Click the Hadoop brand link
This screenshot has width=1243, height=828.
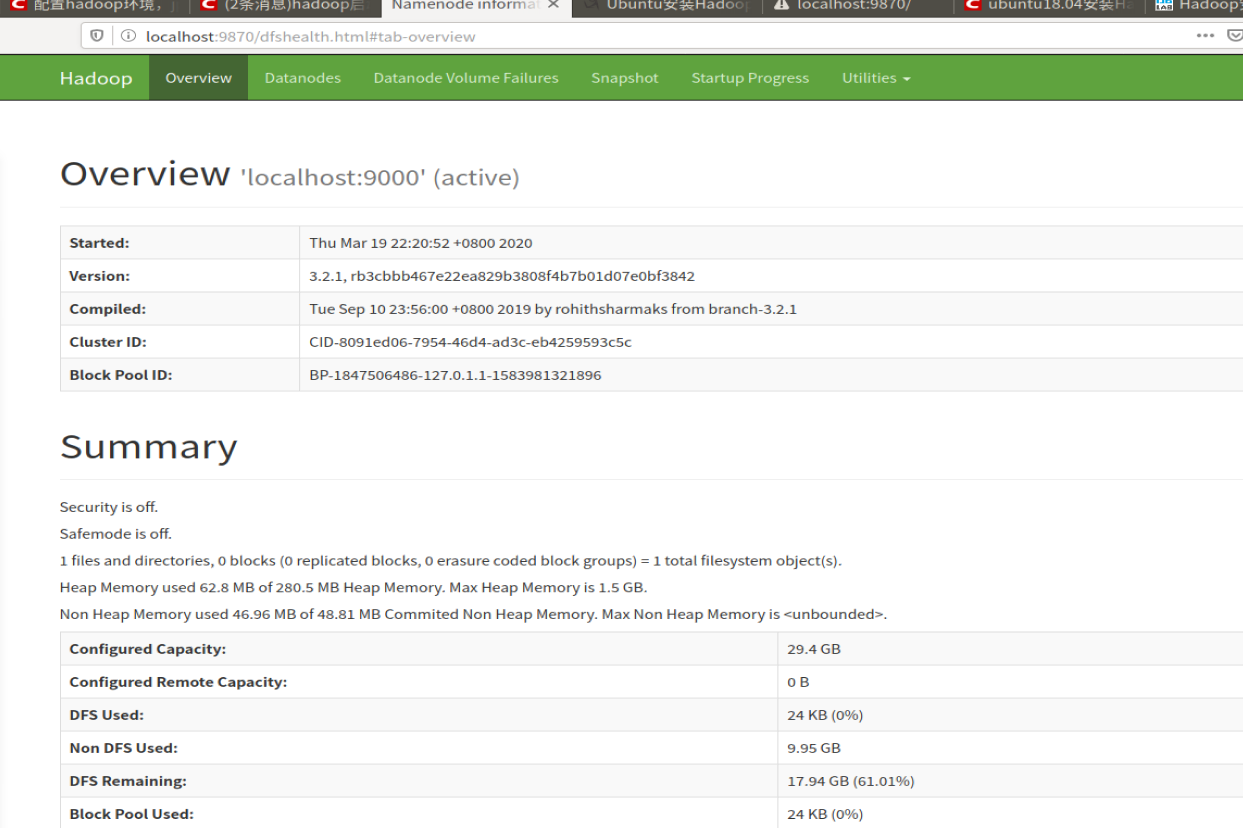point(96,78)
